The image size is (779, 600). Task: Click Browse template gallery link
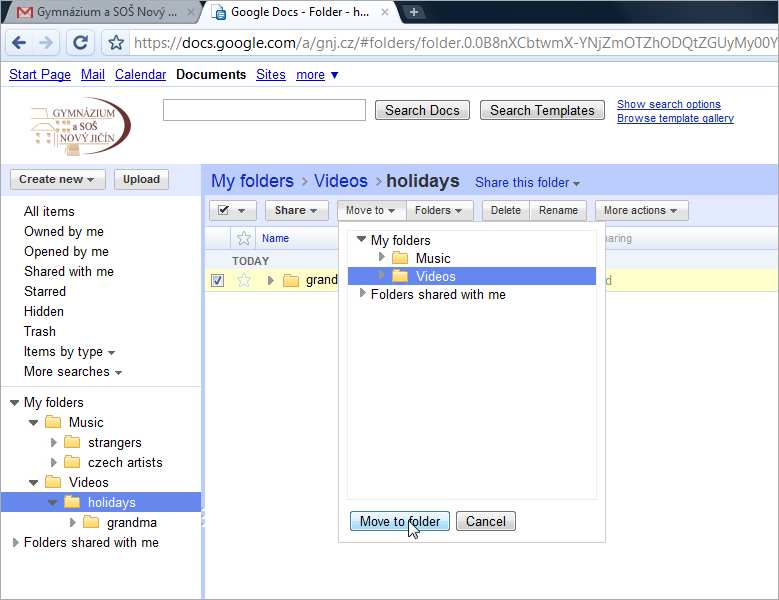click(x=675, y=118)
